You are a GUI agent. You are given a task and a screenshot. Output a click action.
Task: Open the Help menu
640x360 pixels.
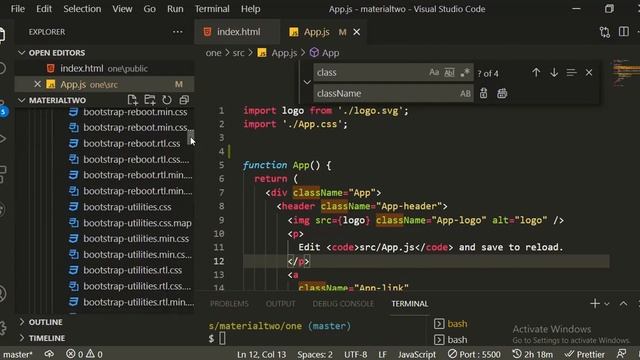(x=250, y=9)
